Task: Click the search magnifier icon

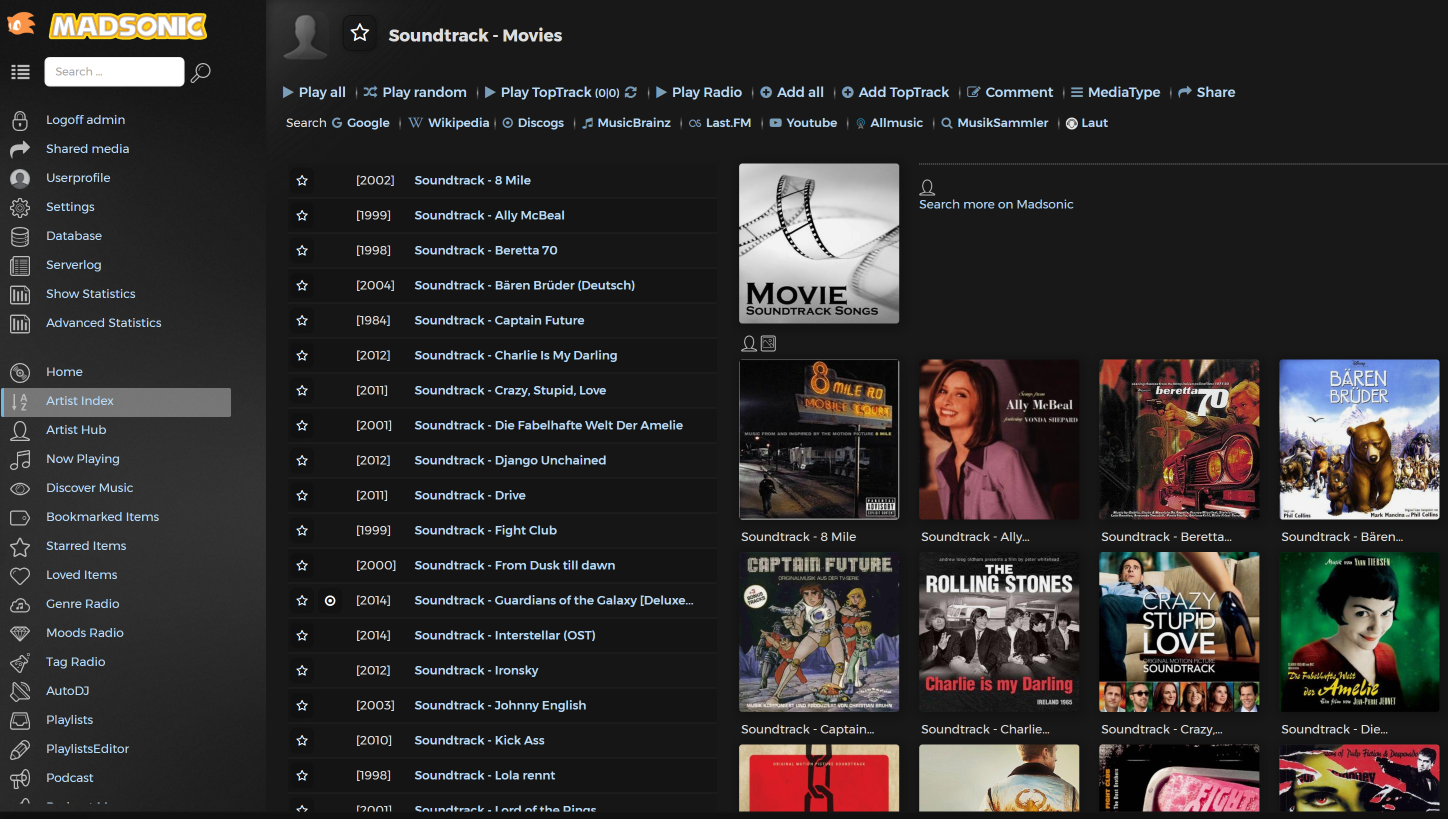Action: 200,72
